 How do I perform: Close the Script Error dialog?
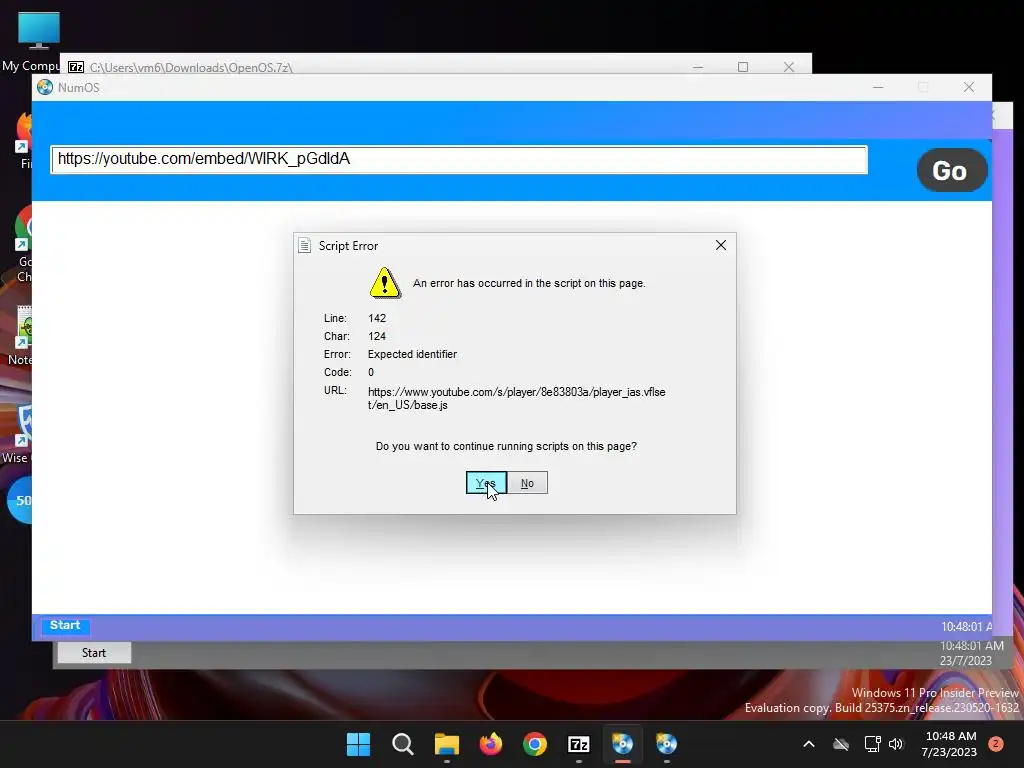pos(720,245)
